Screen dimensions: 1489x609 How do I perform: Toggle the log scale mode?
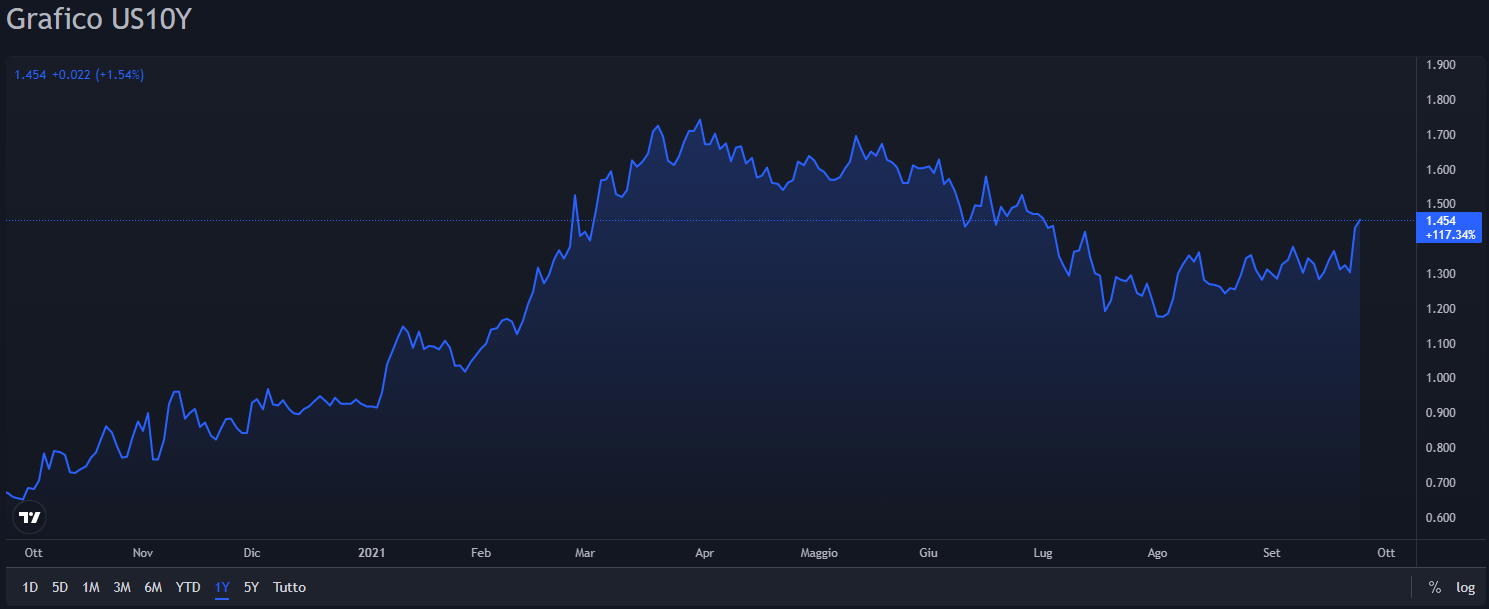point(1465,587)
